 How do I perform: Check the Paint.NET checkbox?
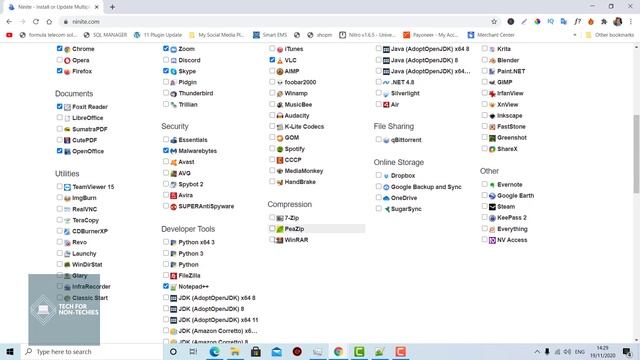pos(484,71)
